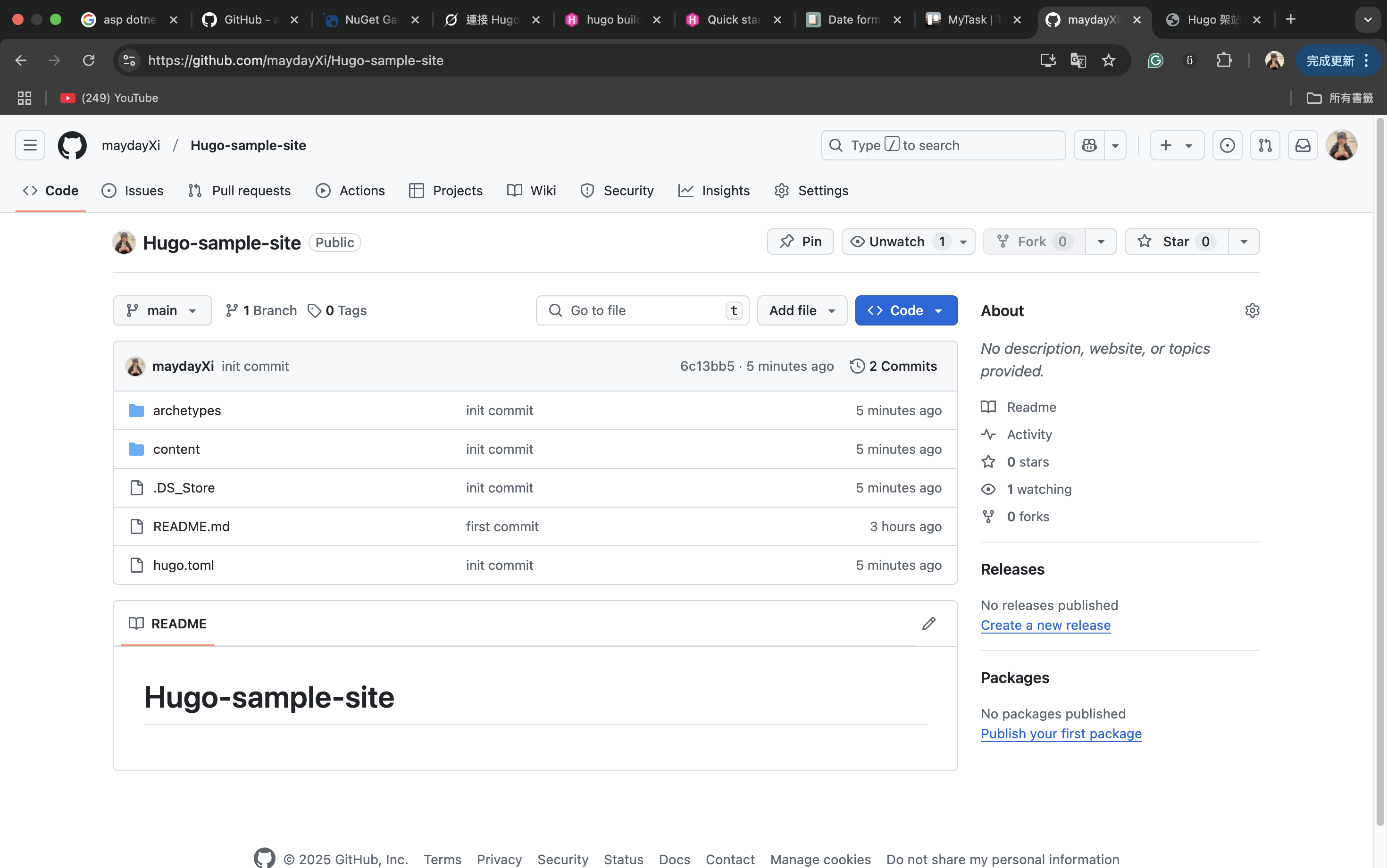
Task: Switch to the Pull requests tab
Action: 239,191
